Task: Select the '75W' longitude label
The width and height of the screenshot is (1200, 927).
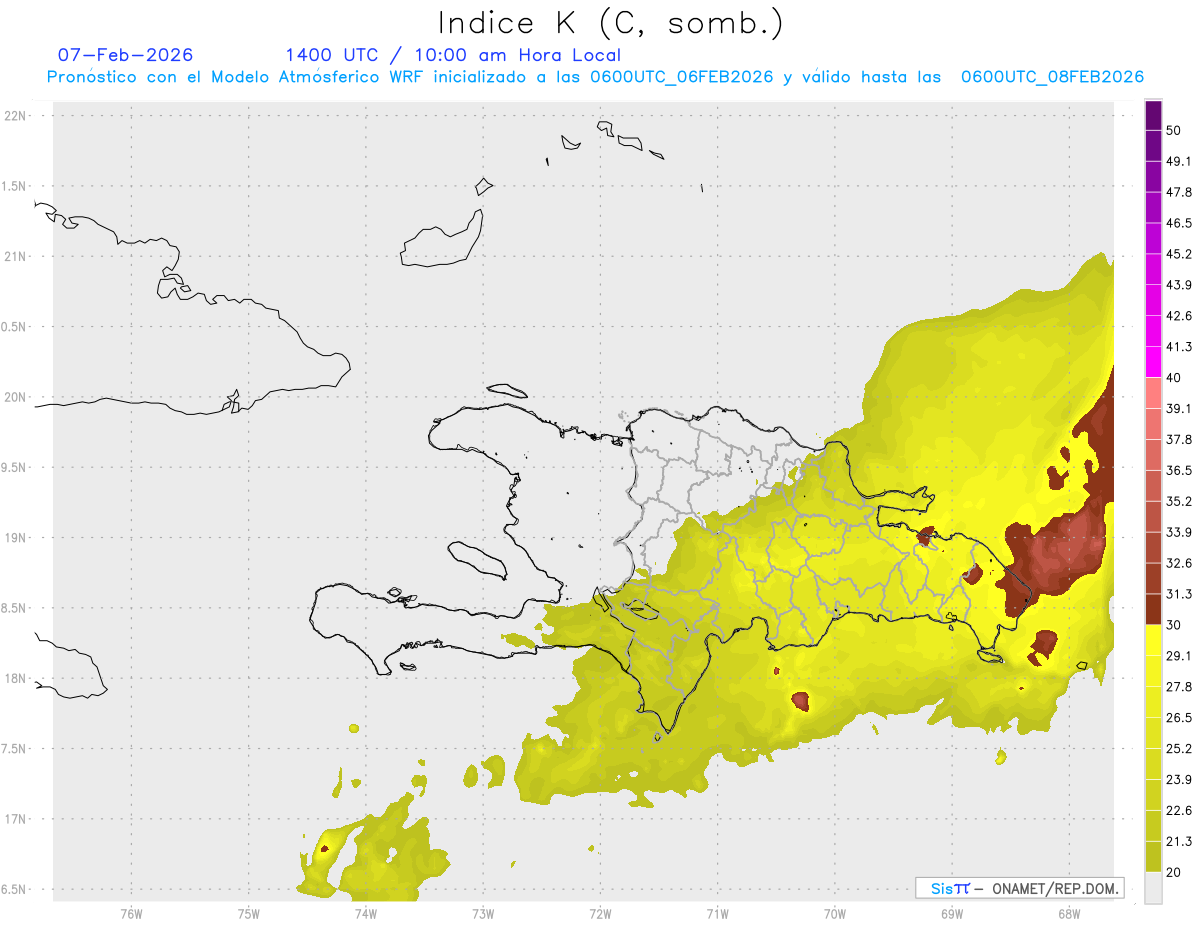Action: (x=248, y=912)
